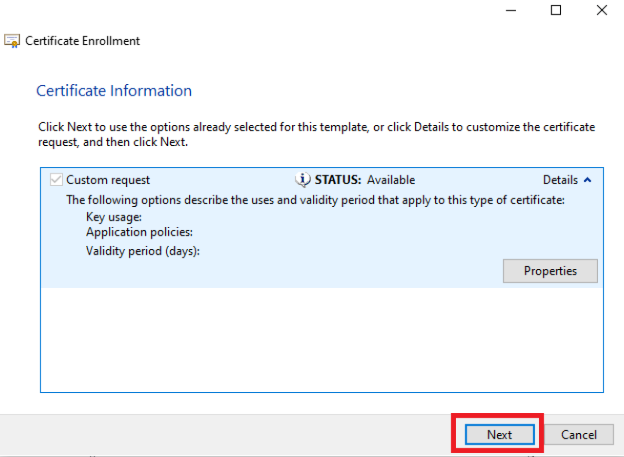Click the options description sentence in the request box
The width and height of the screenshot is (624, 457).
[x=315, y=200]
